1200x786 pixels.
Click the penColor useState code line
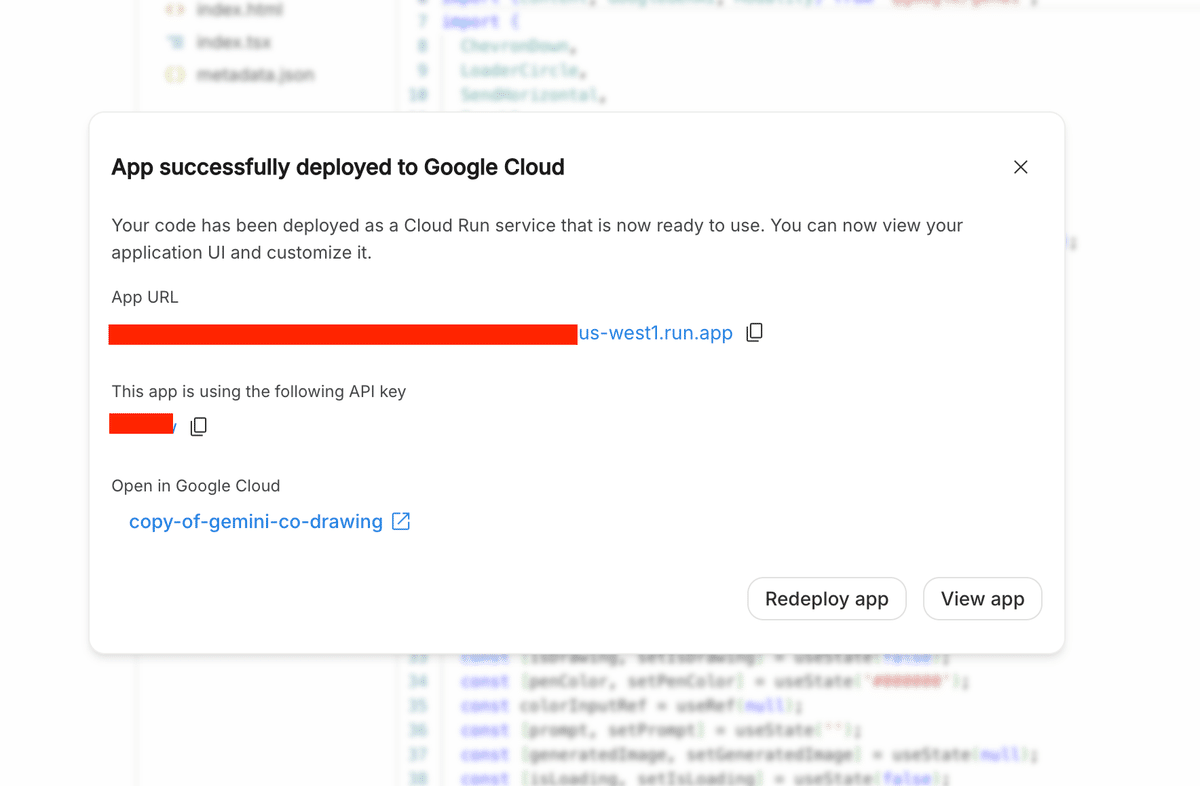[x=715, y=682]
